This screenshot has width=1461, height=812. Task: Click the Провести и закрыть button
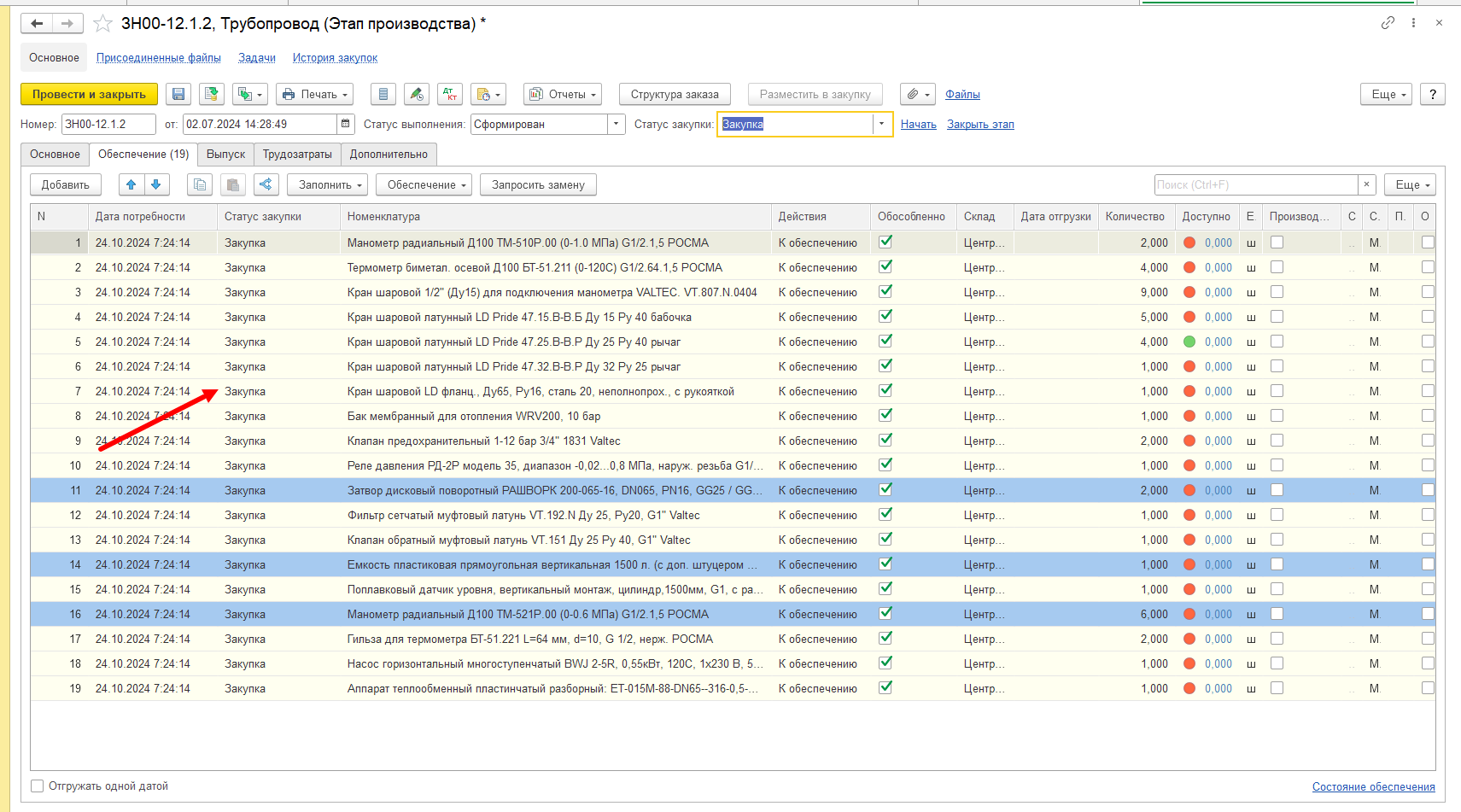(89, 94)
